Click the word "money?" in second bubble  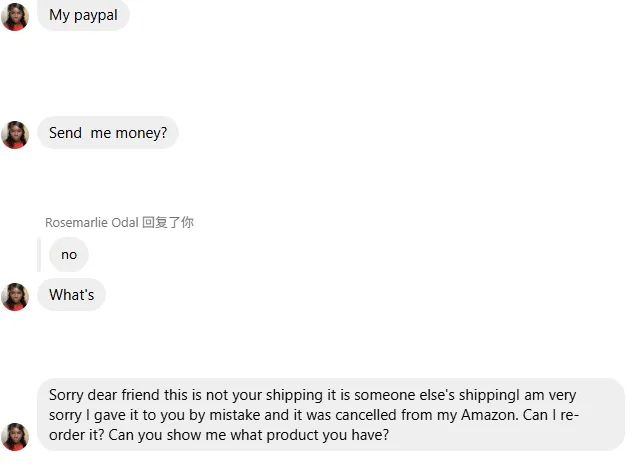click(141, 133)
